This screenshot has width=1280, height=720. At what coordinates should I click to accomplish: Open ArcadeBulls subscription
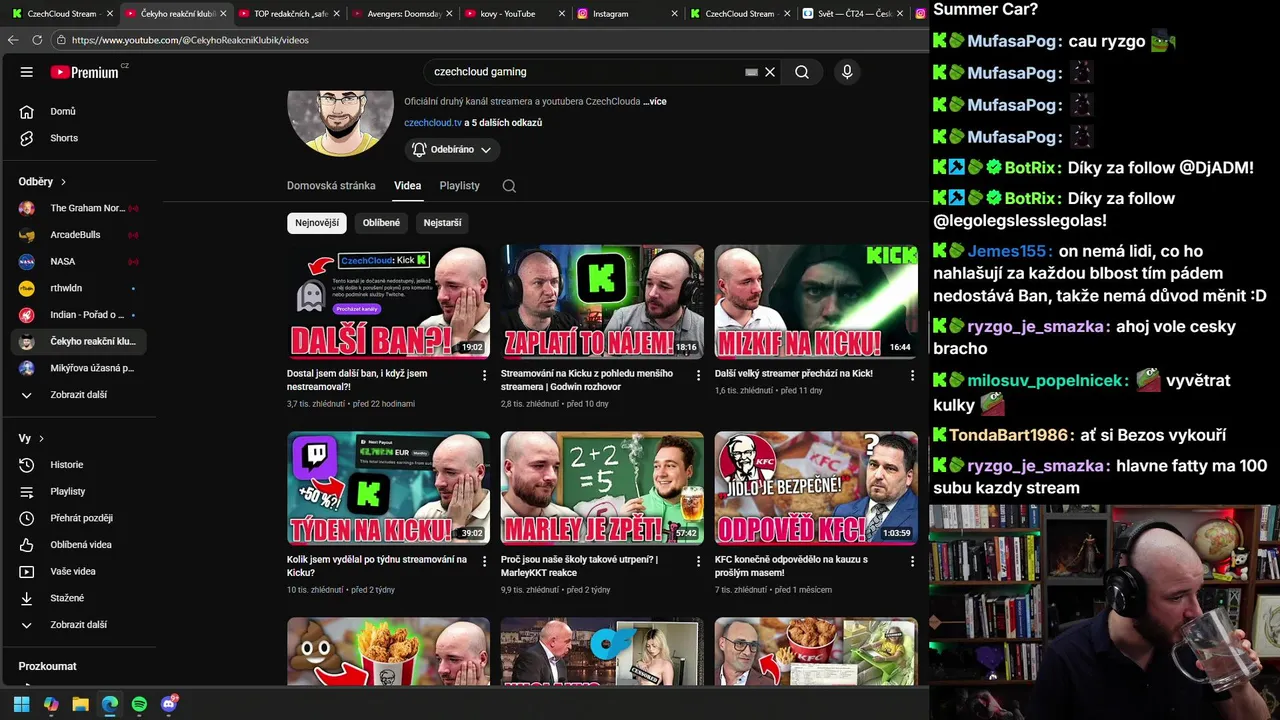click(79, 235)
